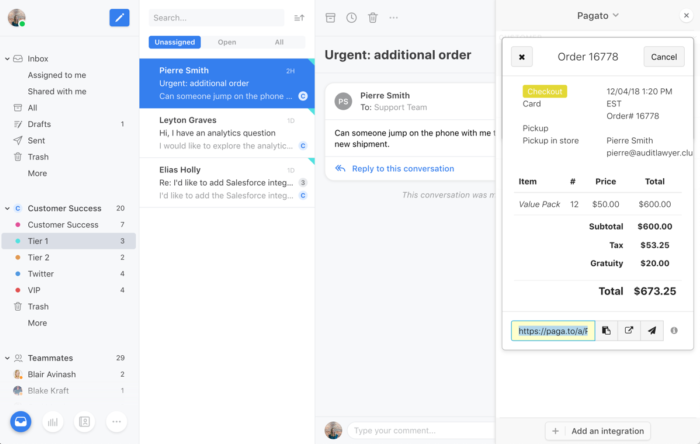This screenshot has width=700, height=444.
Task: Open the Pagato integration dropdown
Action: 598,16
